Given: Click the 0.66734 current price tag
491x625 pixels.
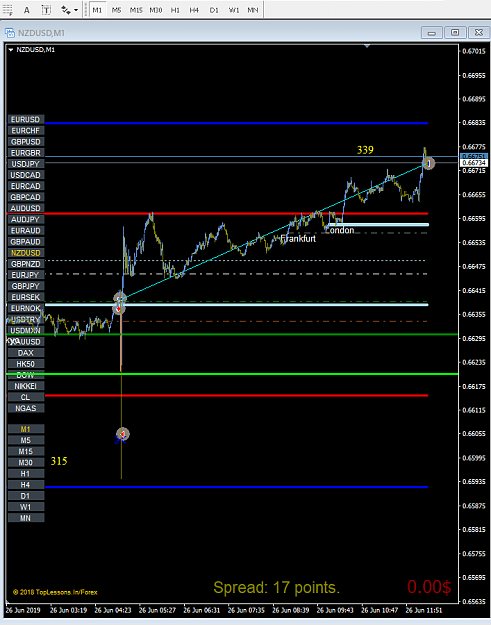Looking at the screenshot, I should click(x=474, y=163).
